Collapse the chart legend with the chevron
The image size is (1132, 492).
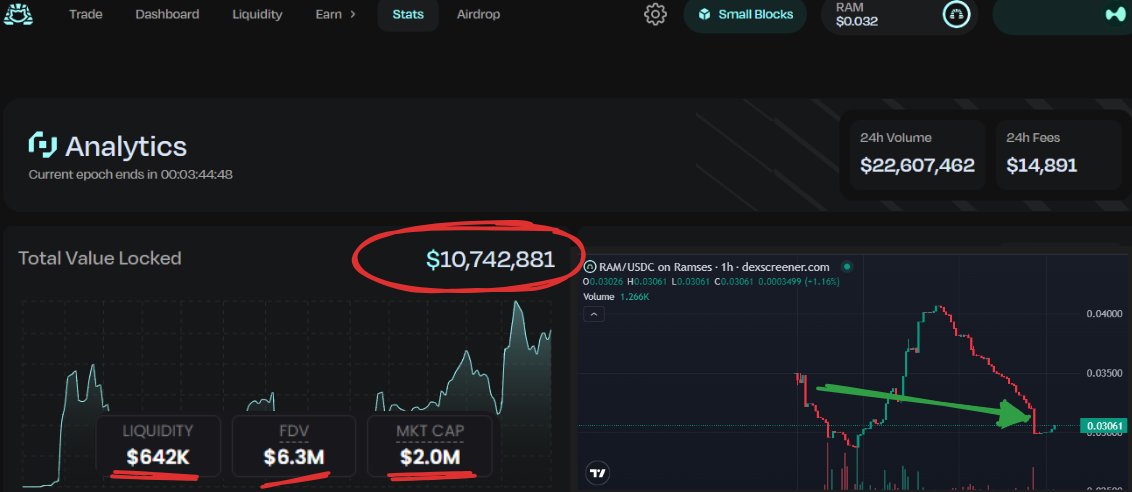[x=593, y=314]
